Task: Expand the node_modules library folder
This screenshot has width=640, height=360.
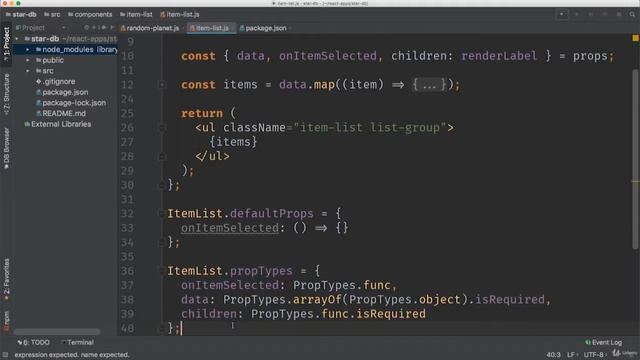Action: [x=27, y=49]
